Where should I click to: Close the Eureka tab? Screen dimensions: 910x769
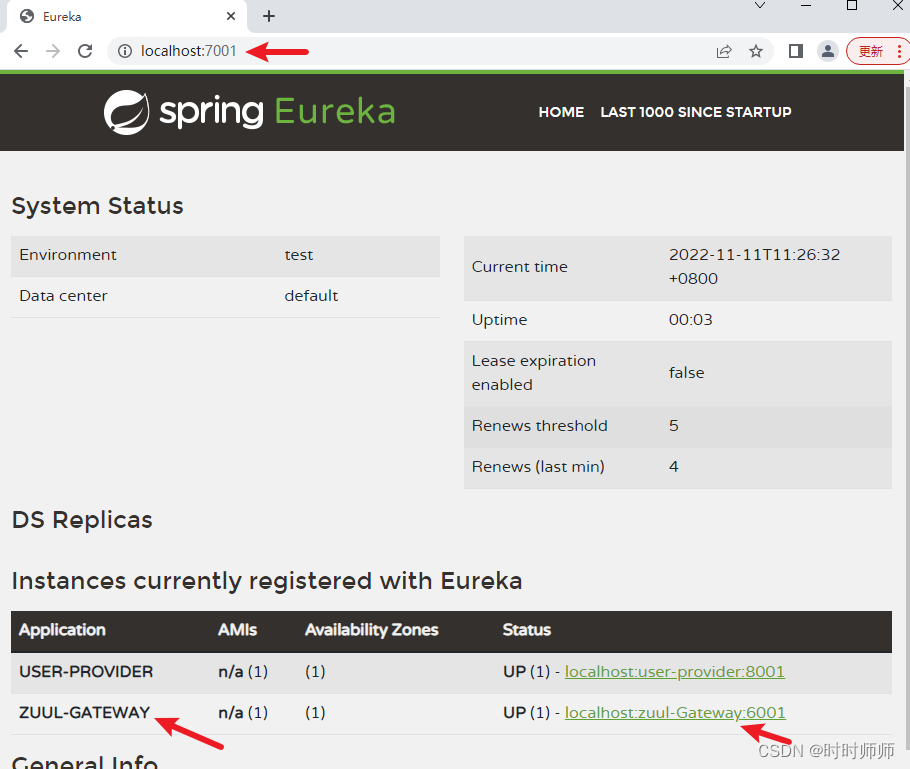click(231, 16)
